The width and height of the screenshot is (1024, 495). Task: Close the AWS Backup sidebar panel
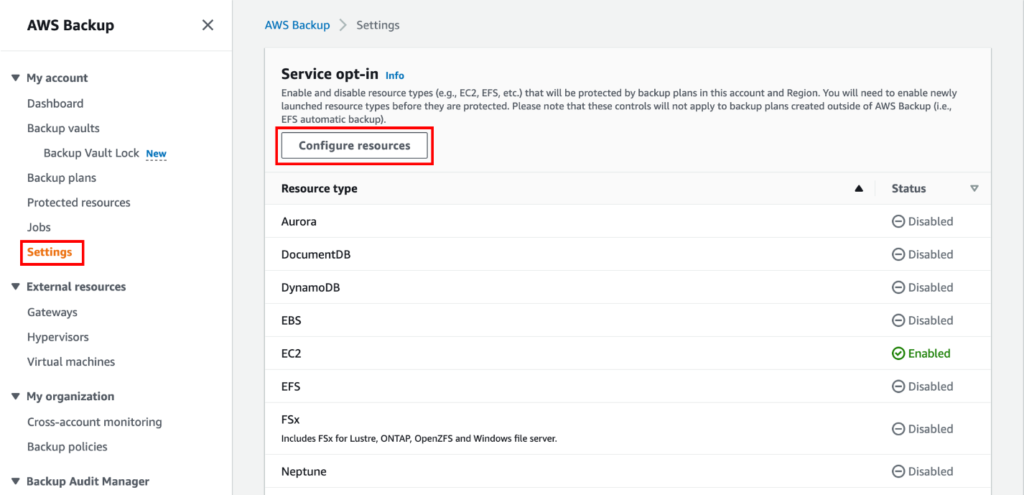click(x=208, y=25)
